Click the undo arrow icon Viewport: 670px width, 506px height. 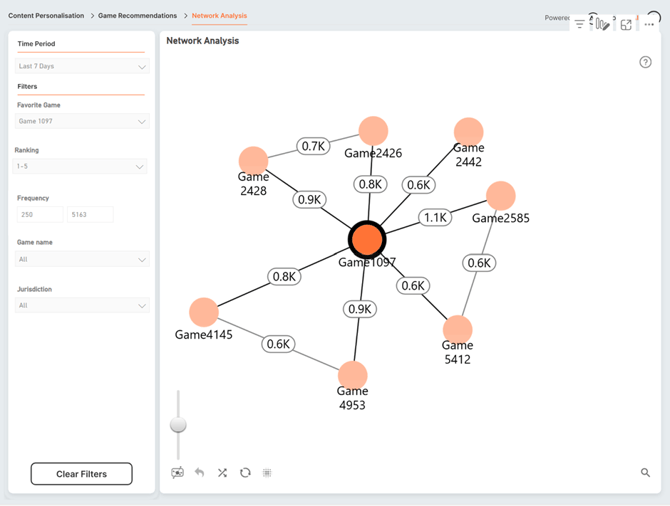point(200,473)
